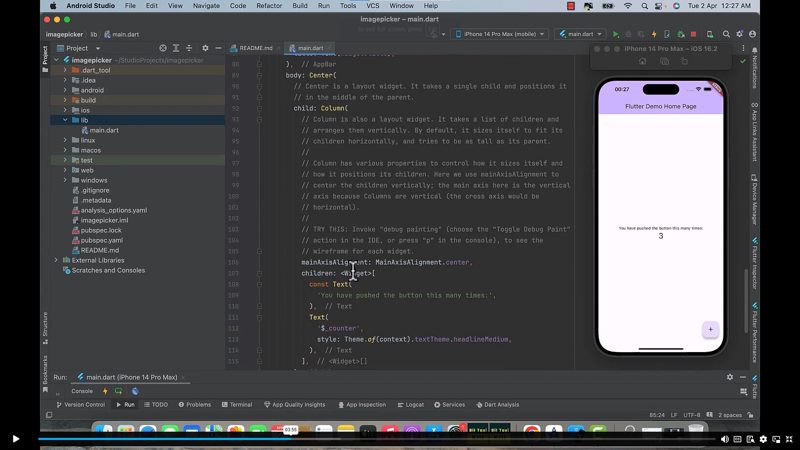Open Control Center in macOS menu bar

pyautogui.click(x=659, y=6)
